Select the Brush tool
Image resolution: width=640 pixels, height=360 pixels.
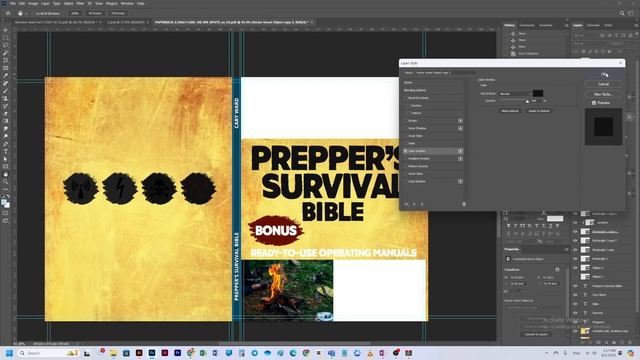pos(5,91)
